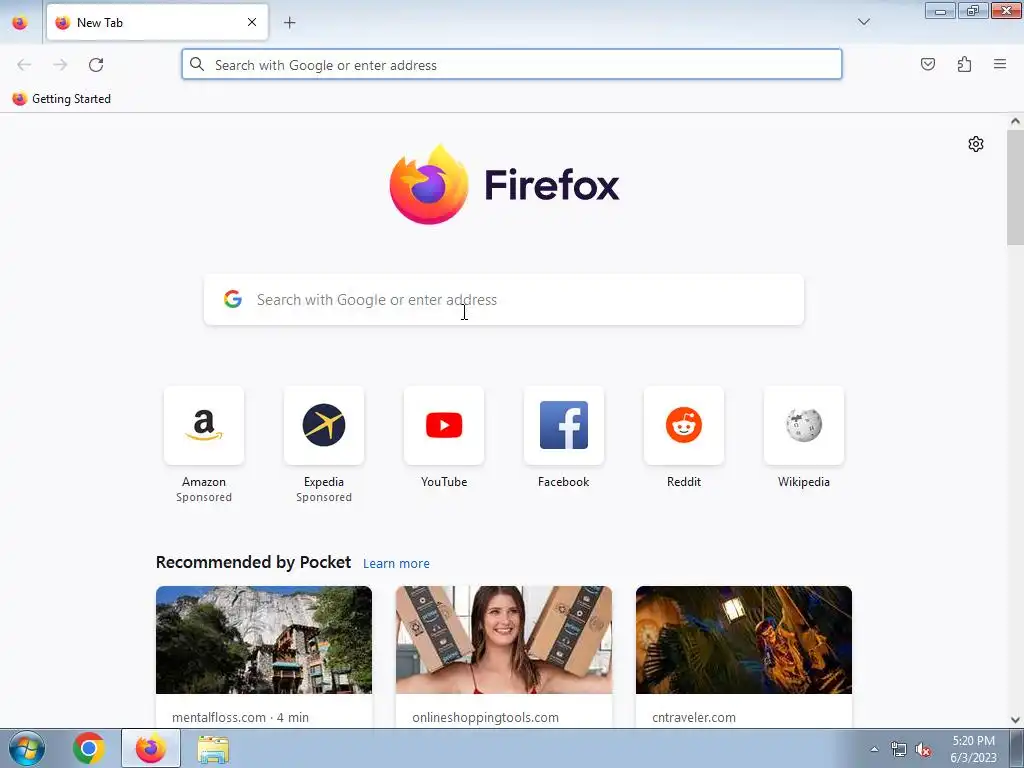This screenshot has width=1024, height=768.
Task: Click the Recommended by Pocket heading
Action: tap(253, 562)
